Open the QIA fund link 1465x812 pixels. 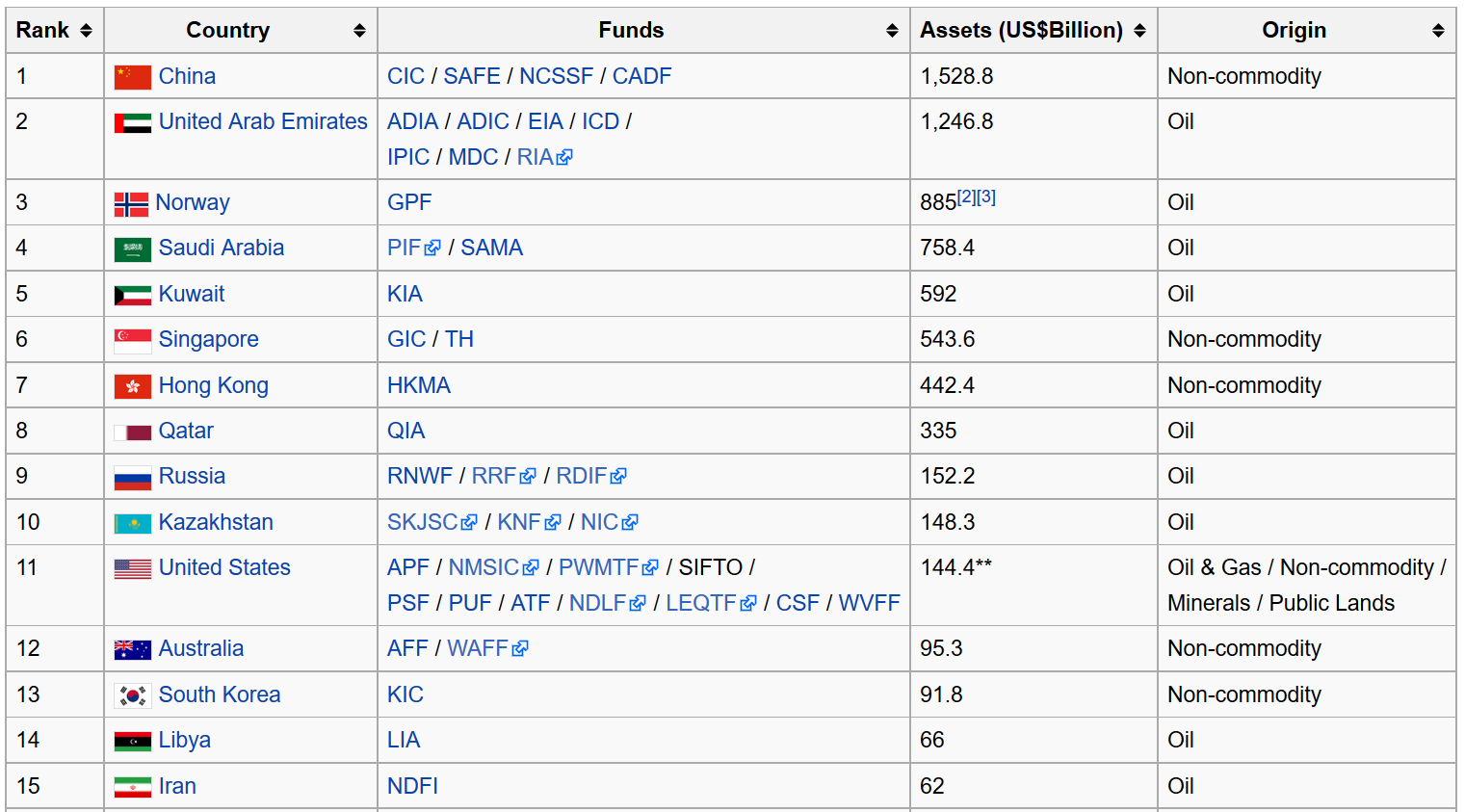pyautogui.click(x=405, y=431)
